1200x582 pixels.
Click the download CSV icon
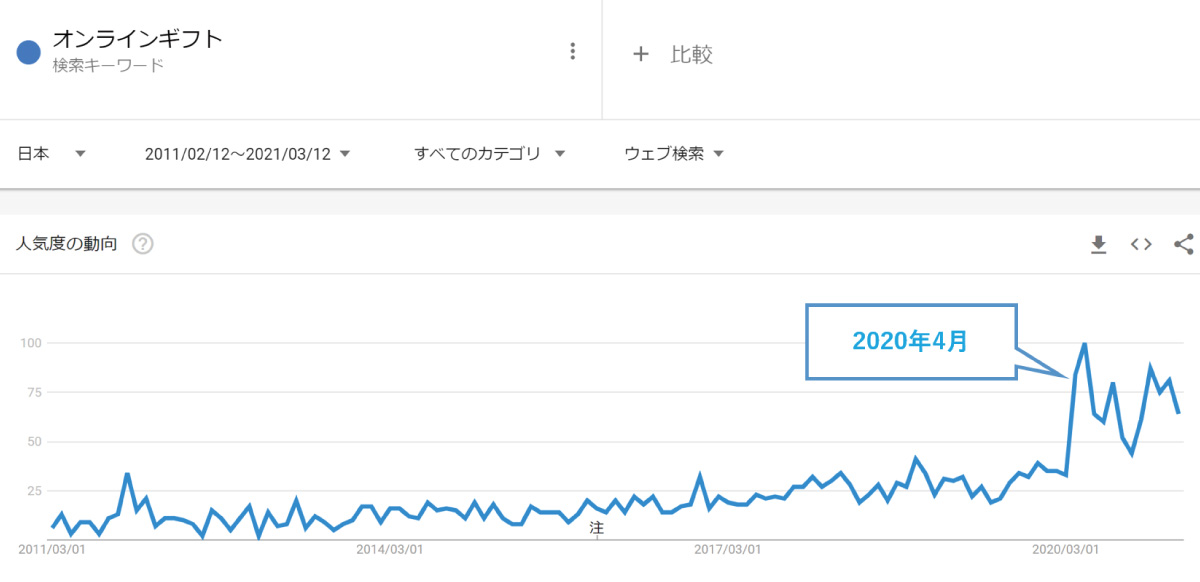point(1099,244)
